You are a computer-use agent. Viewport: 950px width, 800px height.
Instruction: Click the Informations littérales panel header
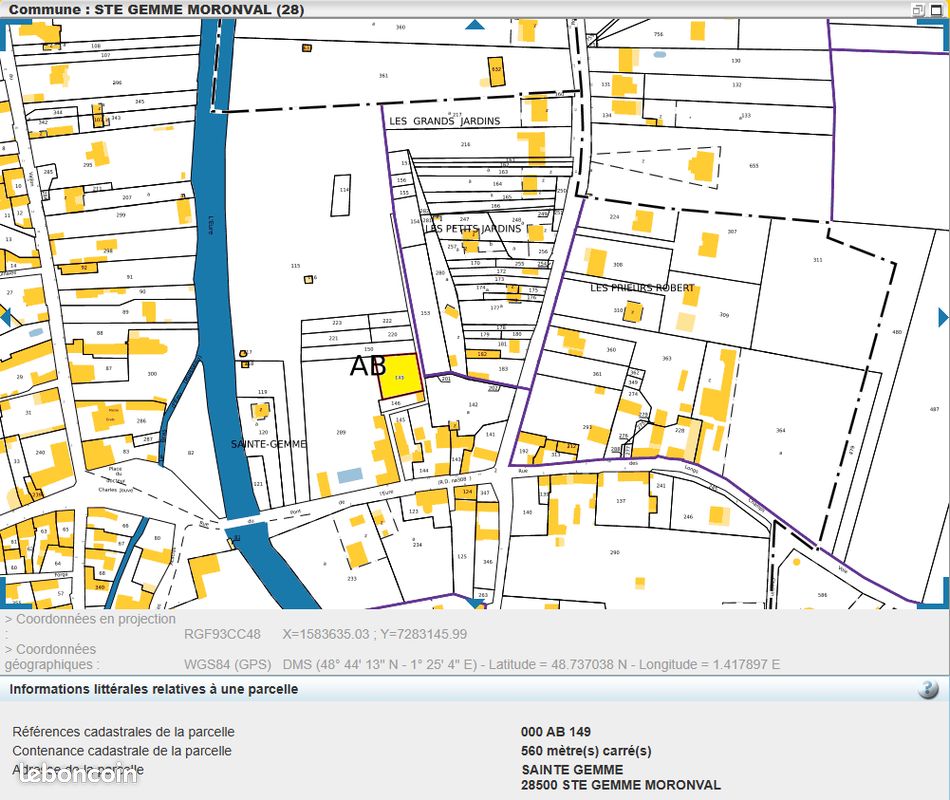(x=153, y=689)
